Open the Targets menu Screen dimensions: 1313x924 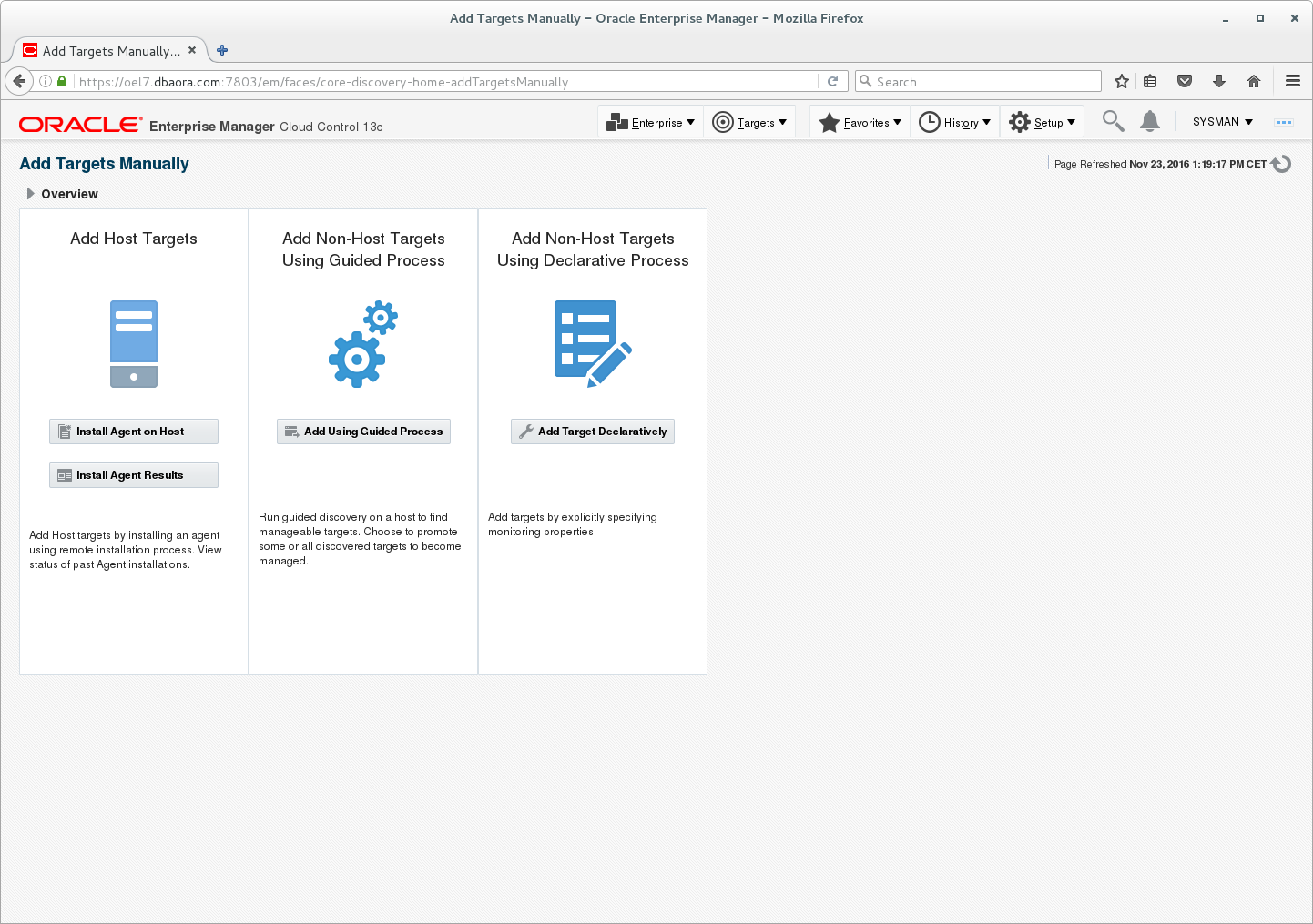click(x=749, y=122)
